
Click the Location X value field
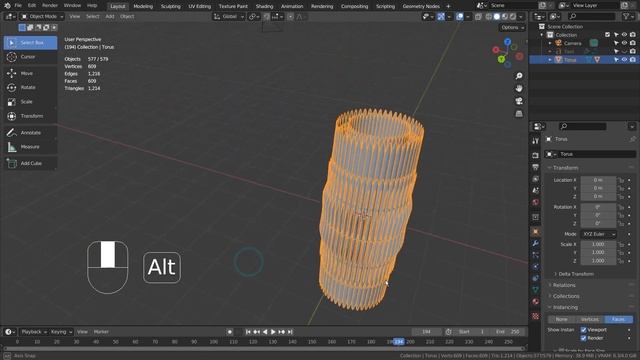click(x=598, y=180)
